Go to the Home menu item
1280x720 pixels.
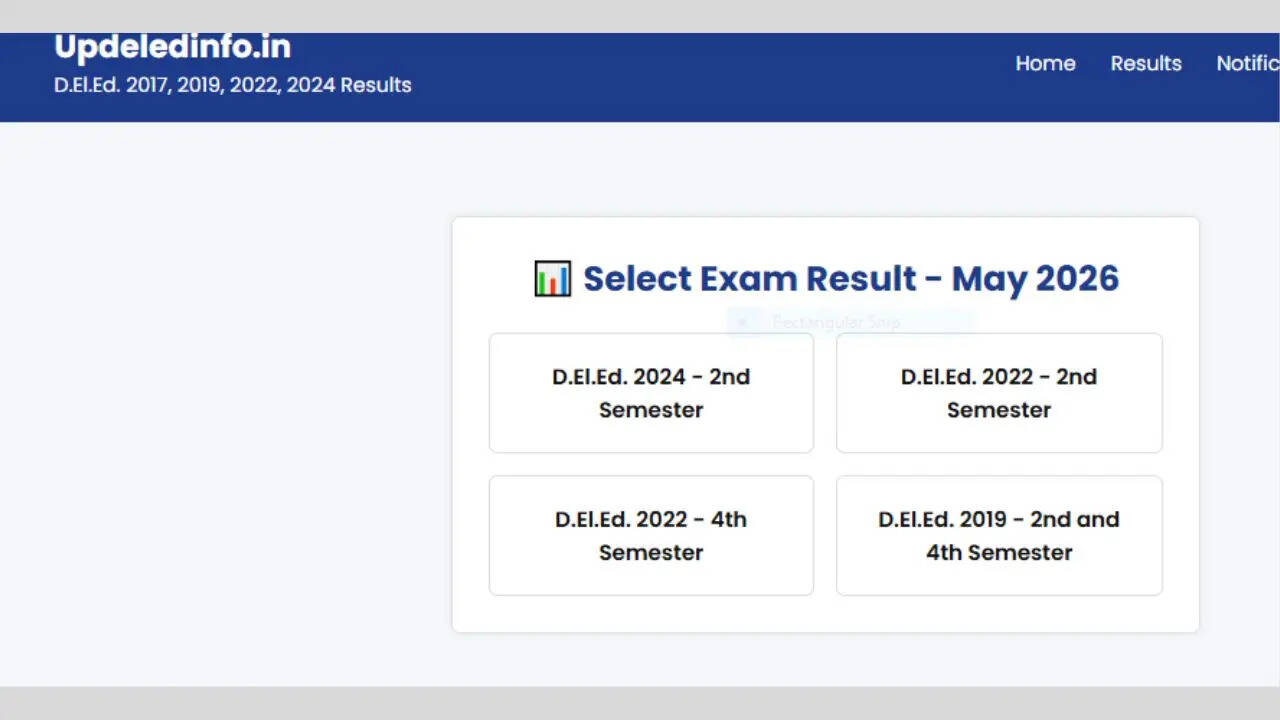1045,63
